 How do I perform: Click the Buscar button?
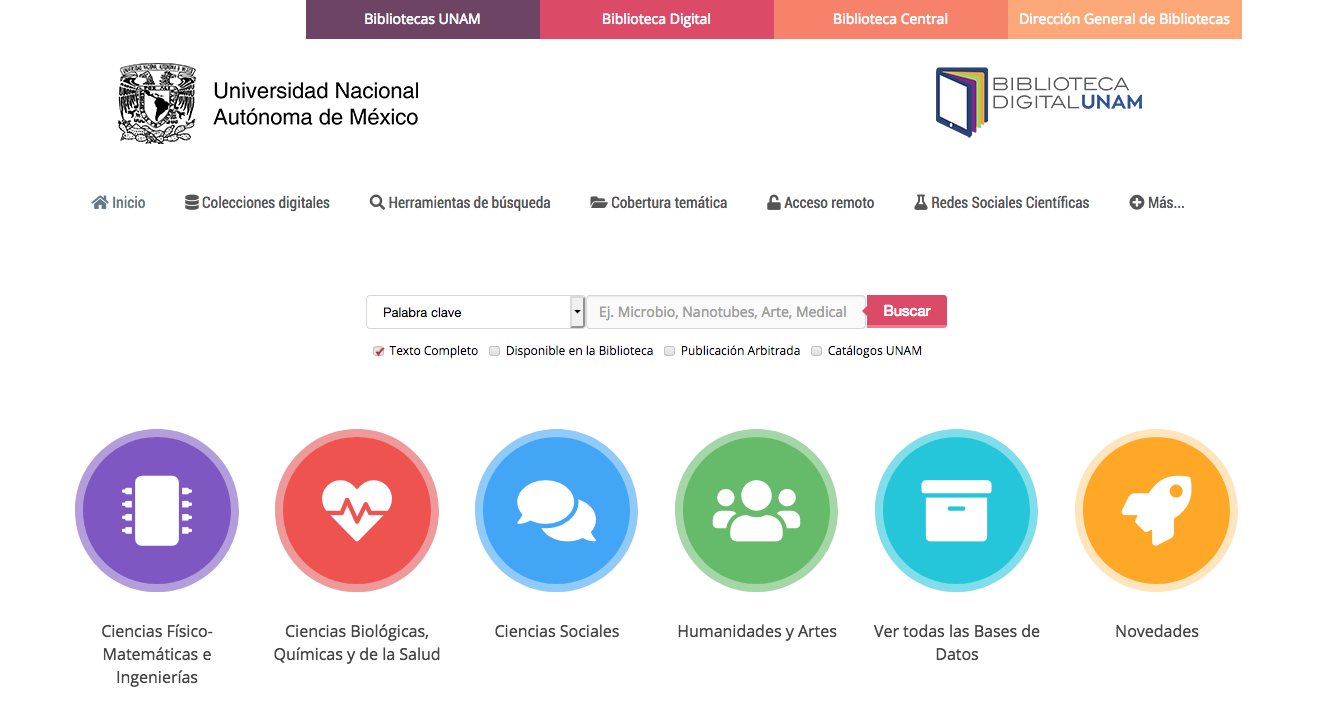point(907,311)
